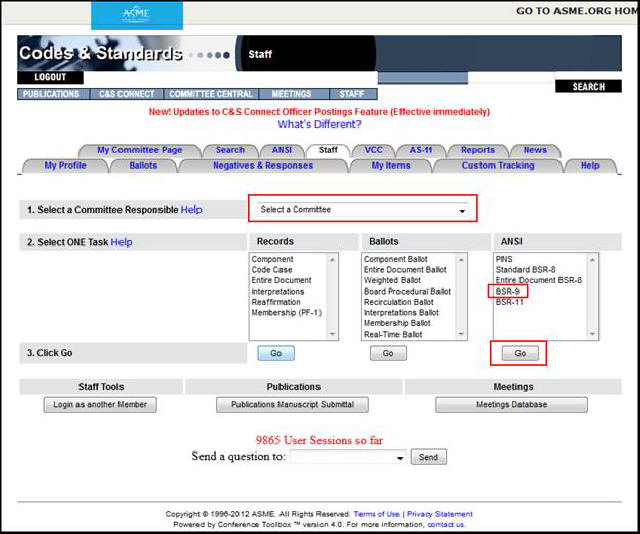640x534 pixels.
Task: Open Negatives & Responses tab
Action: (263, 165)
